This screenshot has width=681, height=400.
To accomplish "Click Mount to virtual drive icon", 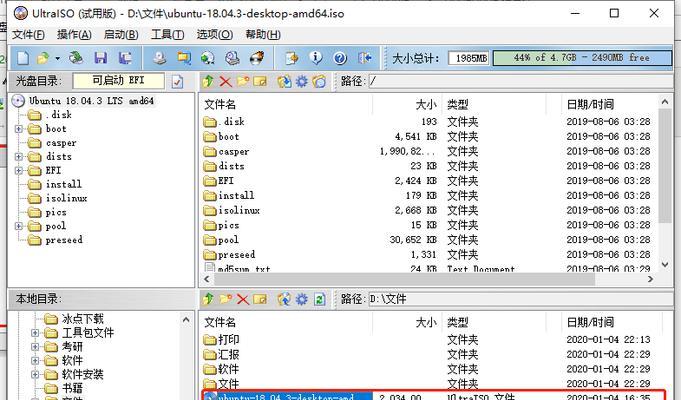I will point(232,58).
